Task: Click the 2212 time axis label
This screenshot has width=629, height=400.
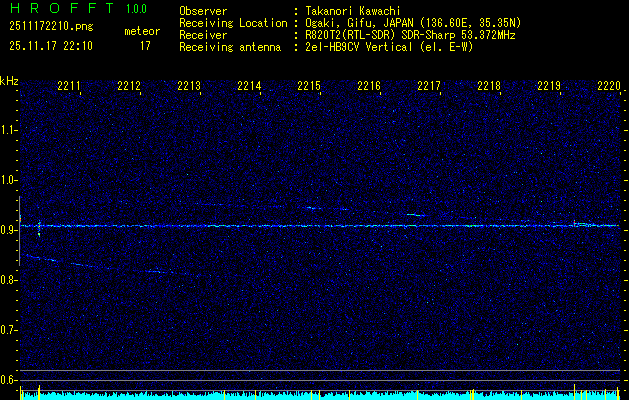Action: tap(129, 86)
